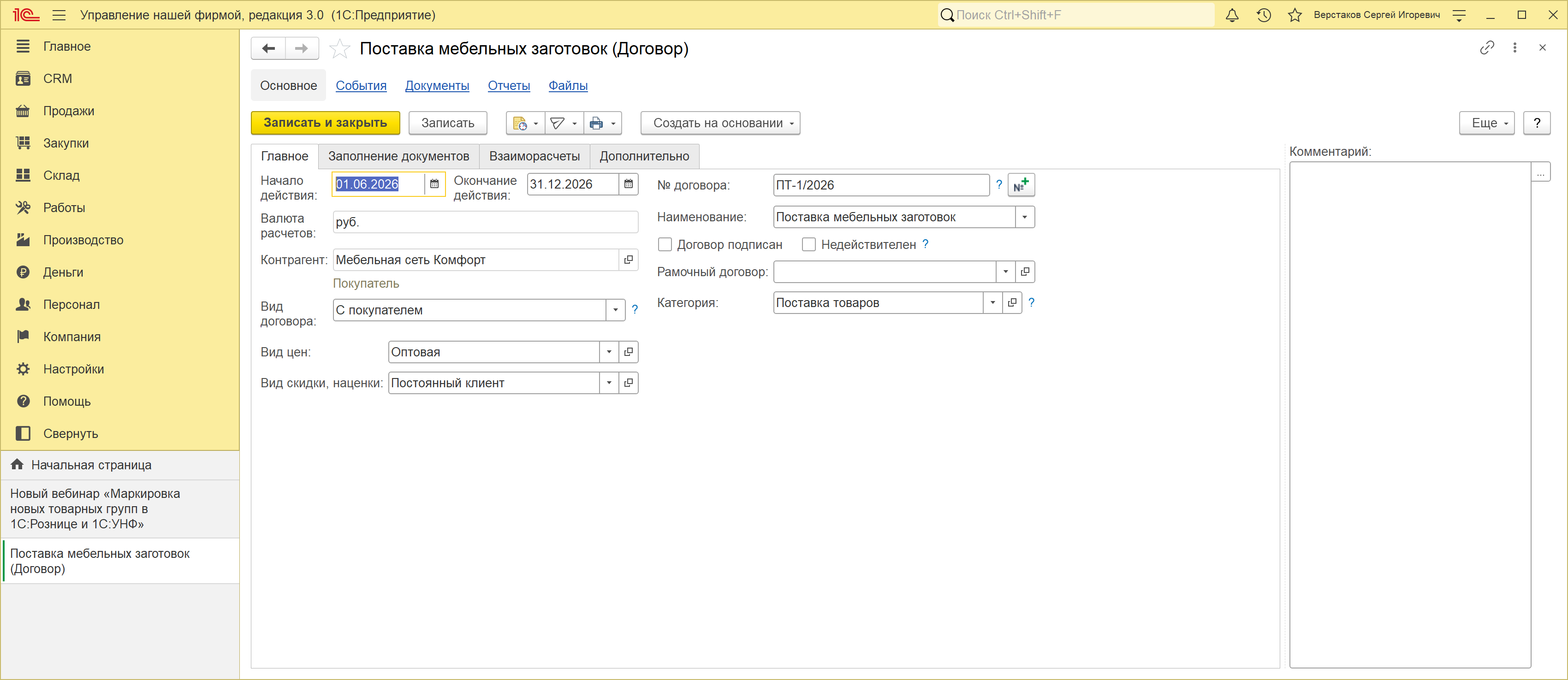Open the Склад menu section
Screen dimensions: 1568x680
[x=61, y=175]
